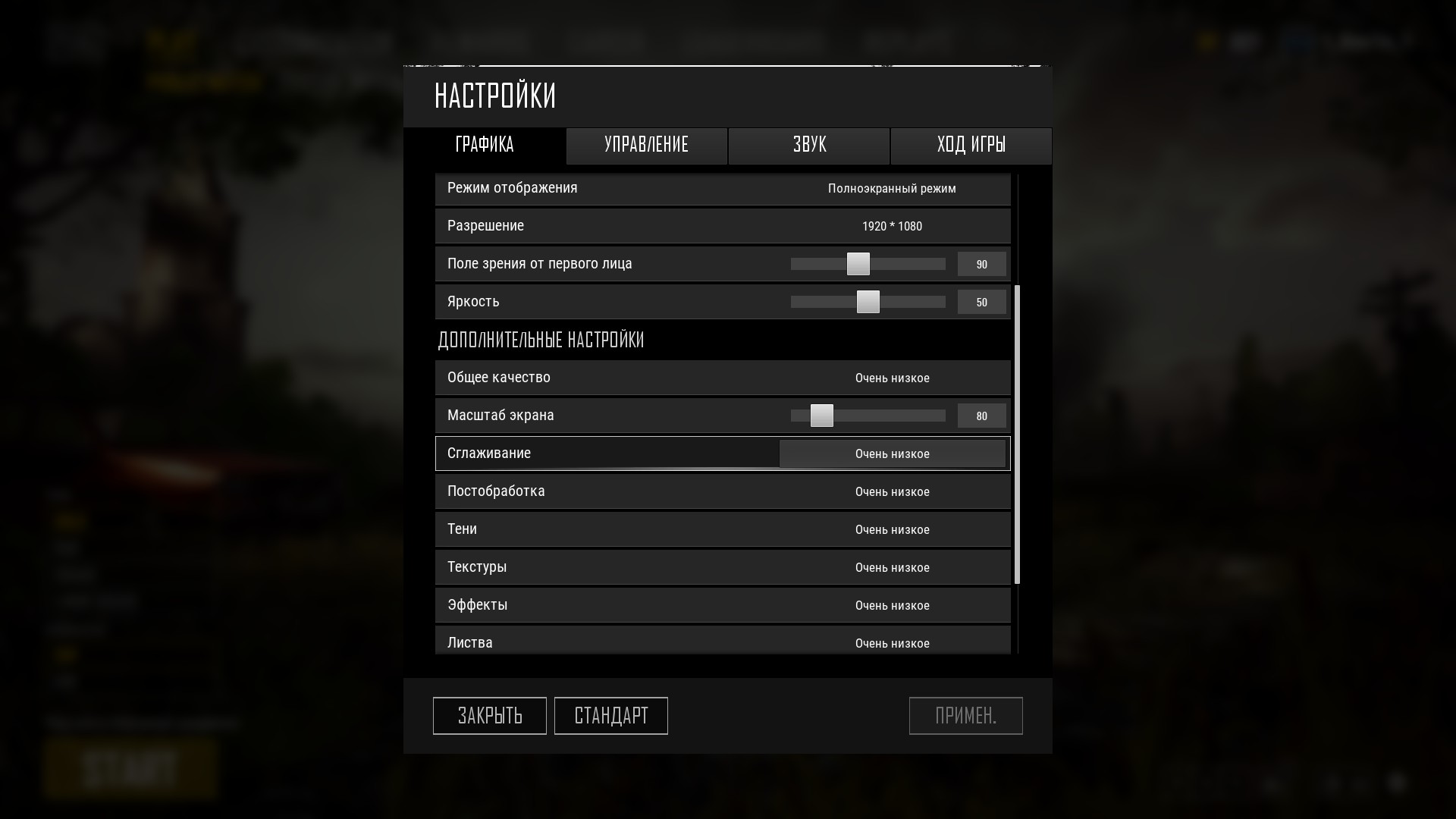Click the settings list scrollbar
The image size is (1456, 819).
pos(1018,435)
